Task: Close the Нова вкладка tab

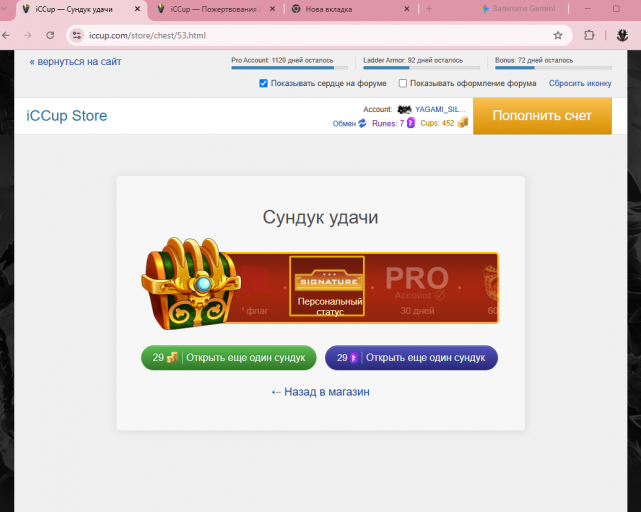Action: click(x=407, y=9)
